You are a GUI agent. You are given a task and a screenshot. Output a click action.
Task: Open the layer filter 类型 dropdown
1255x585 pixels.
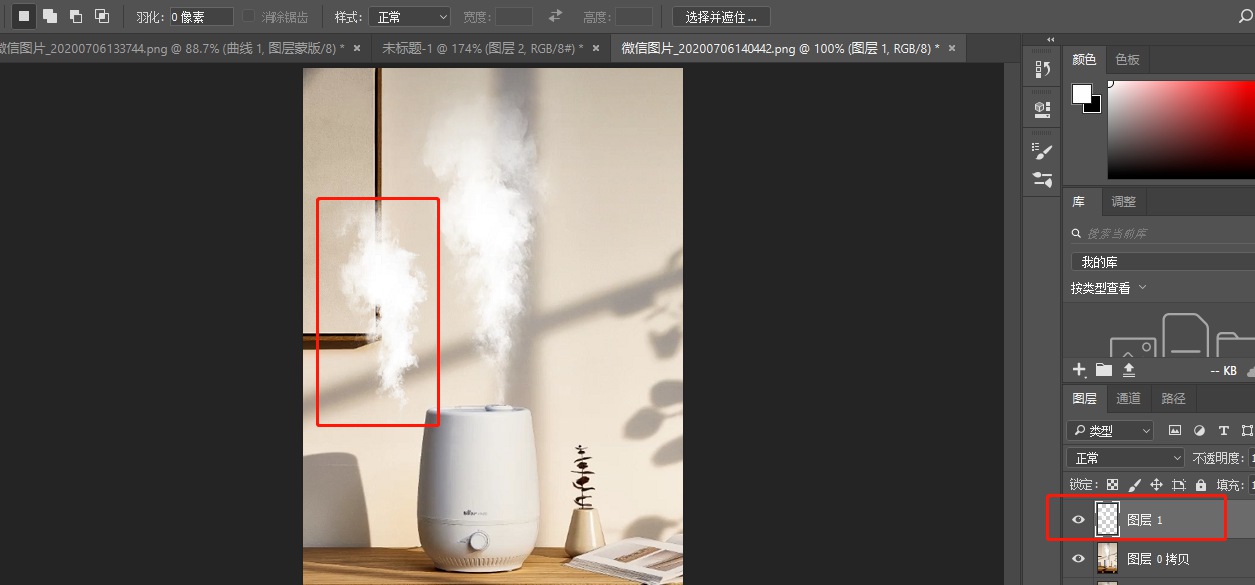click(x=1109, y=430)
